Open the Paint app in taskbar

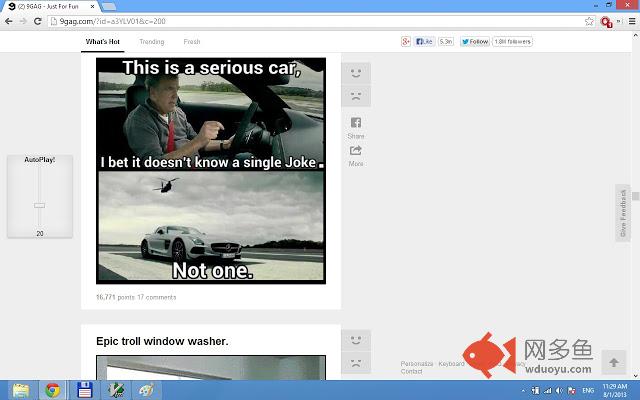tap(146, 390)
